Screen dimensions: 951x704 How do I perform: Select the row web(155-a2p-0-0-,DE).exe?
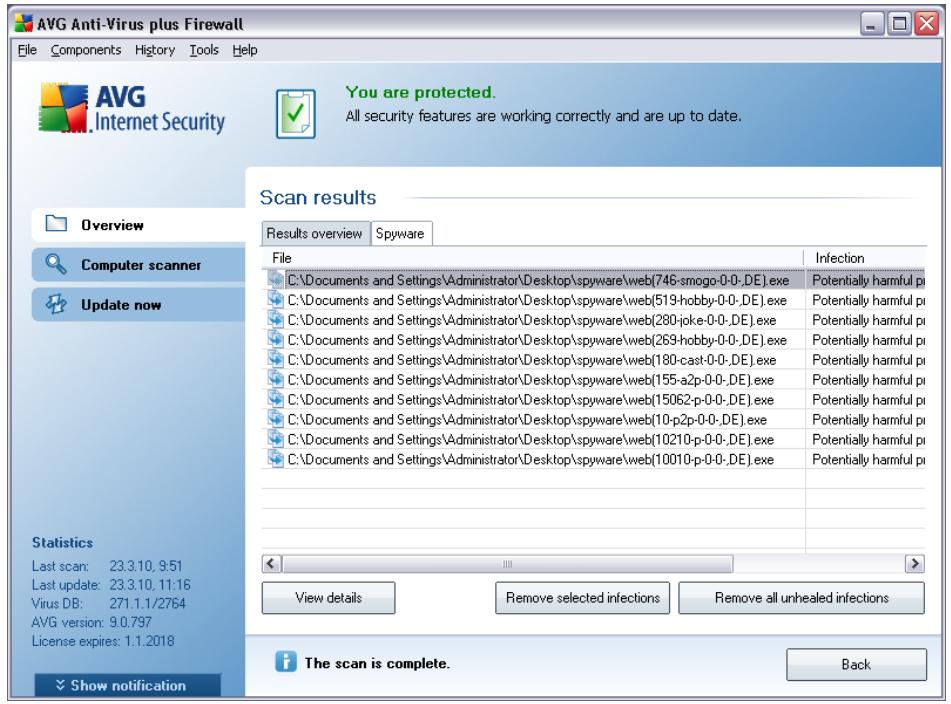[593, 380]
